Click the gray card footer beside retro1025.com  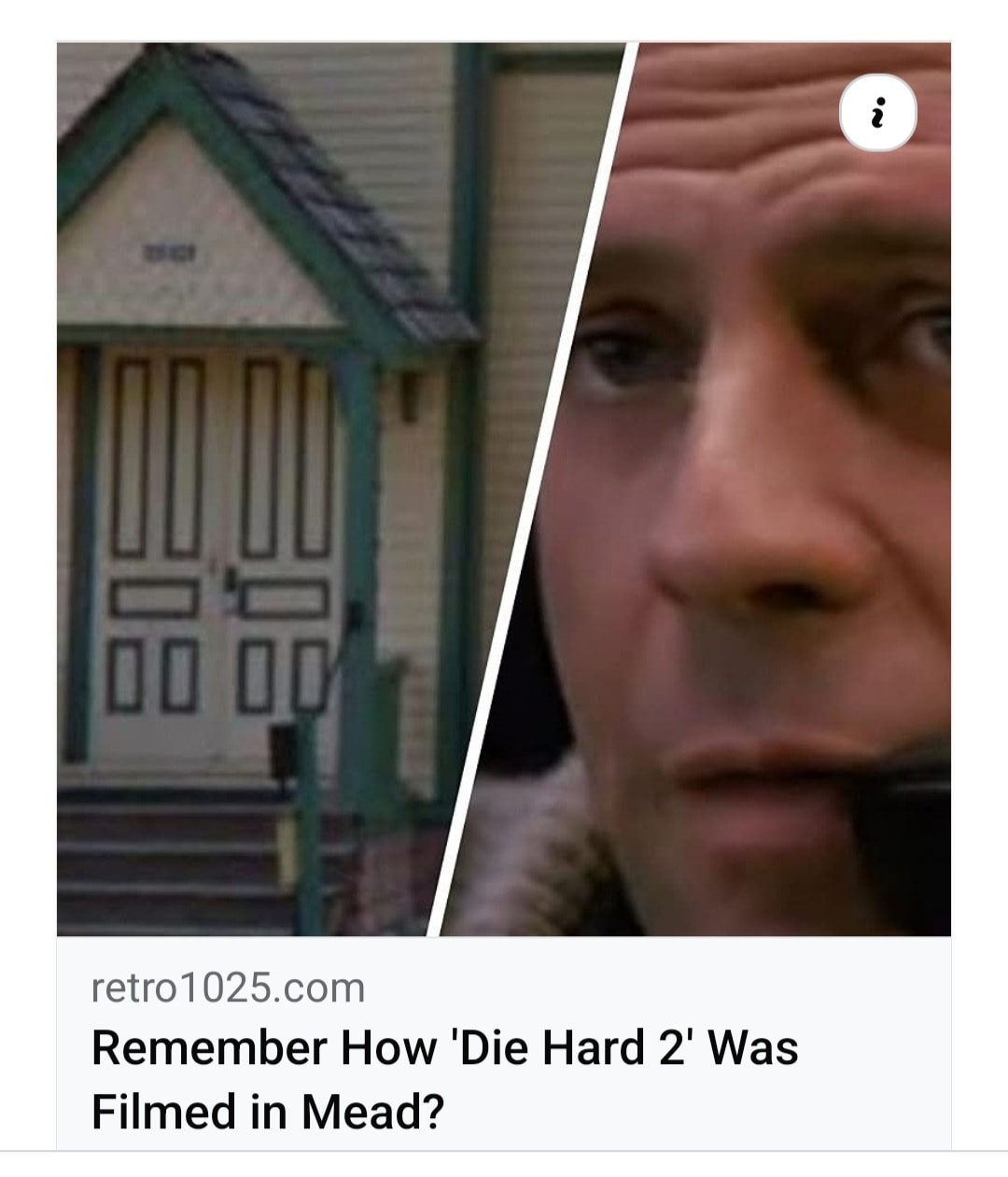point(653,988)
